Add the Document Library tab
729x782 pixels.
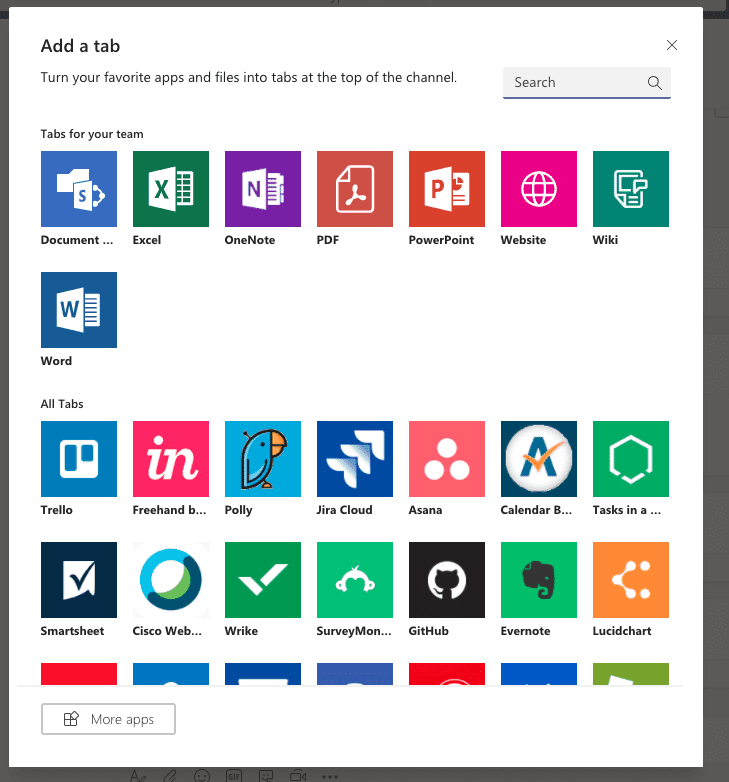click(79, 189)
